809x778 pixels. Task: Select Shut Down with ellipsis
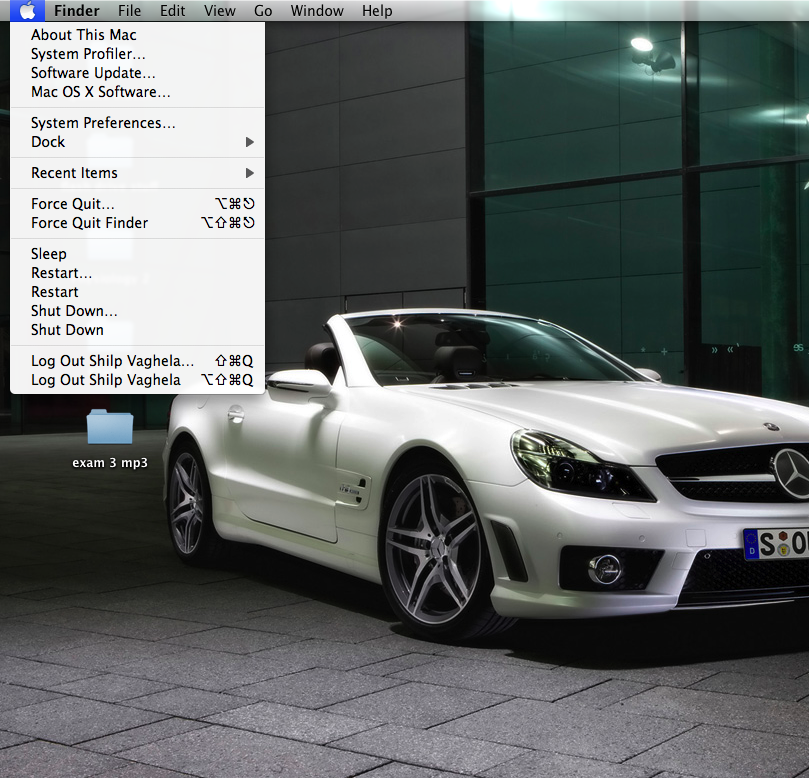tap(74, 311)
